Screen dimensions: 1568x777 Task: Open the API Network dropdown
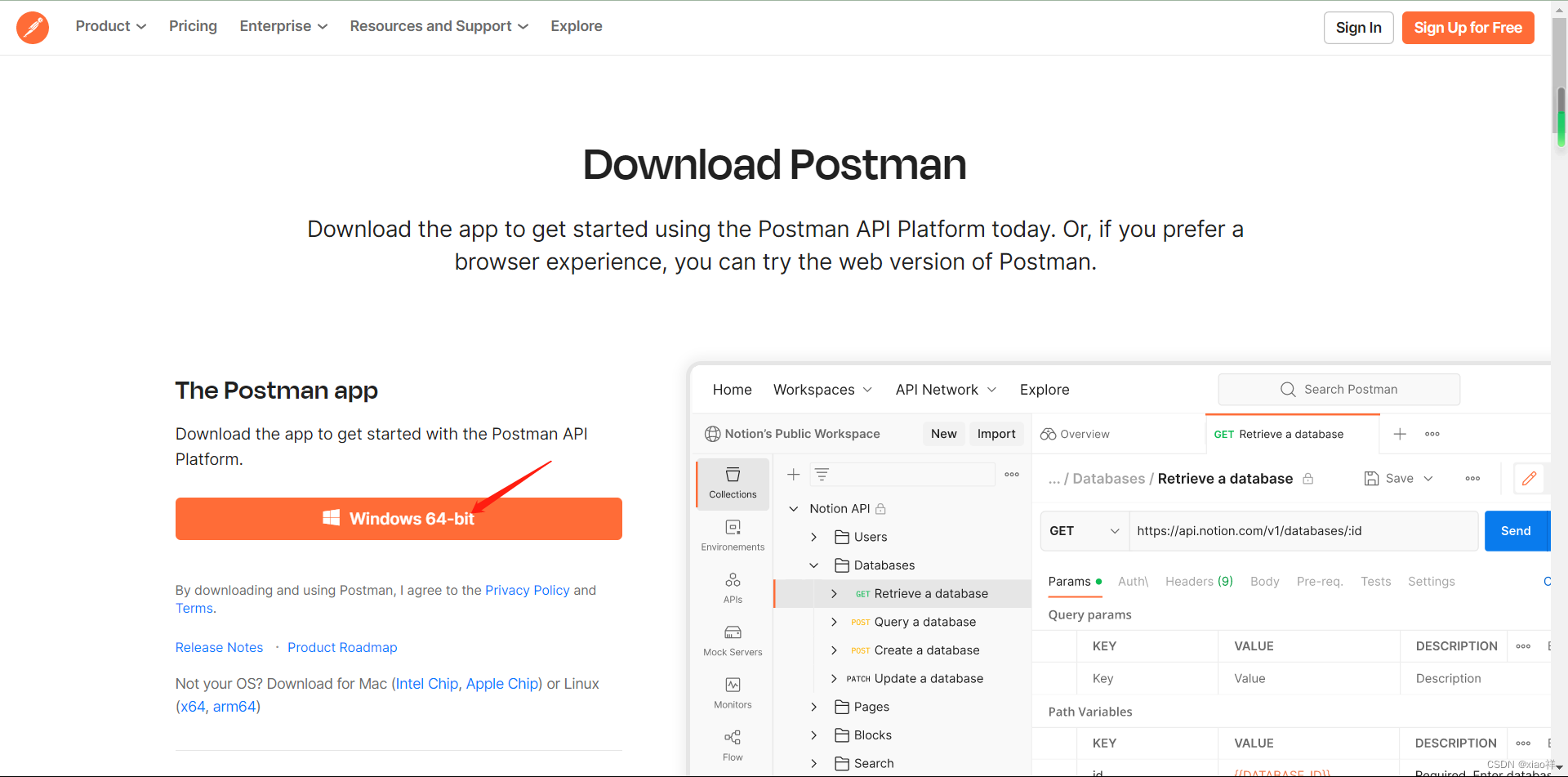click(x=946, y=390)
